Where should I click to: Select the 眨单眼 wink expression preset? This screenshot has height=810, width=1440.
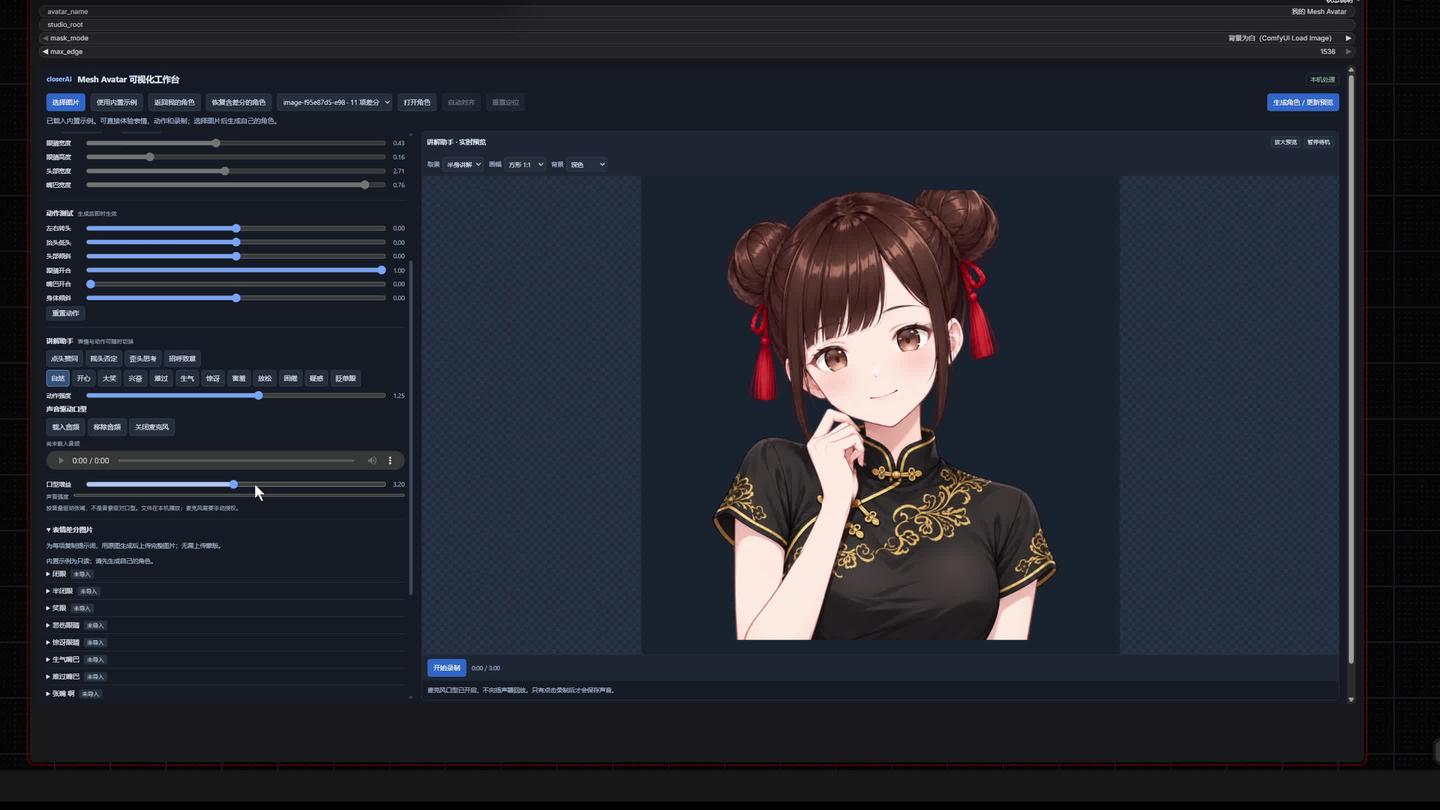tap(346, 379)
